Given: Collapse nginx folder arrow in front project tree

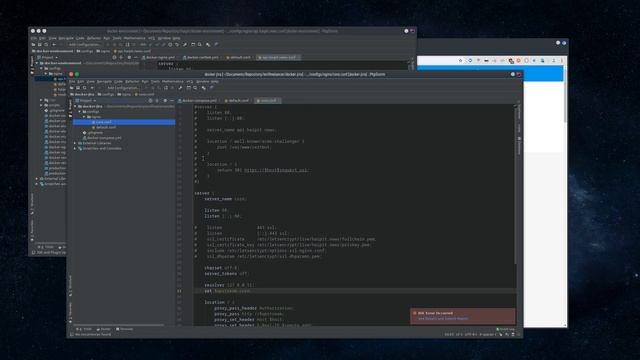Looking at the screenshot, I should click(84, 117).
